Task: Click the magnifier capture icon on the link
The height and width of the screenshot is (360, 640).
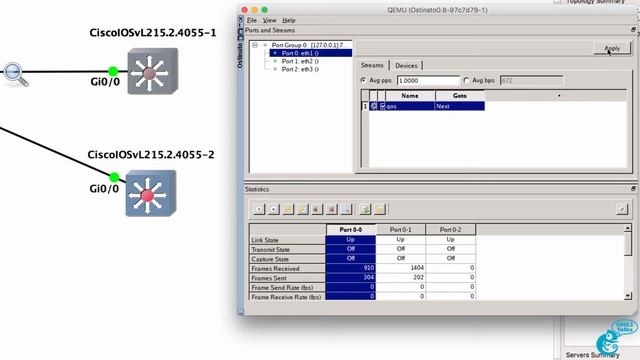Action: (x=16, y=74)
